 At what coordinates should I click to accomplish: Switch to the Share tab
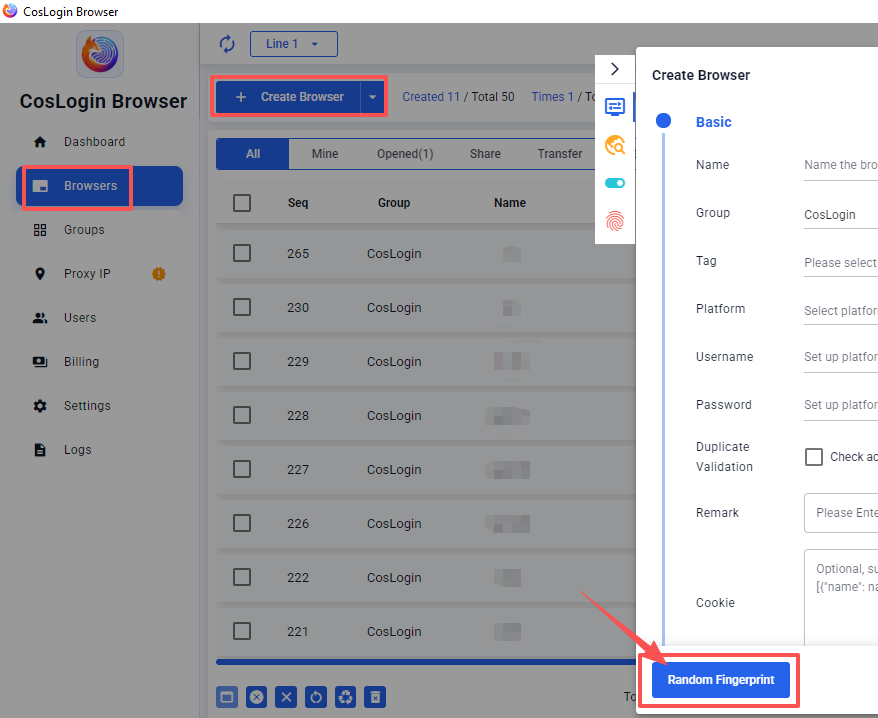(x=485, y=153)
